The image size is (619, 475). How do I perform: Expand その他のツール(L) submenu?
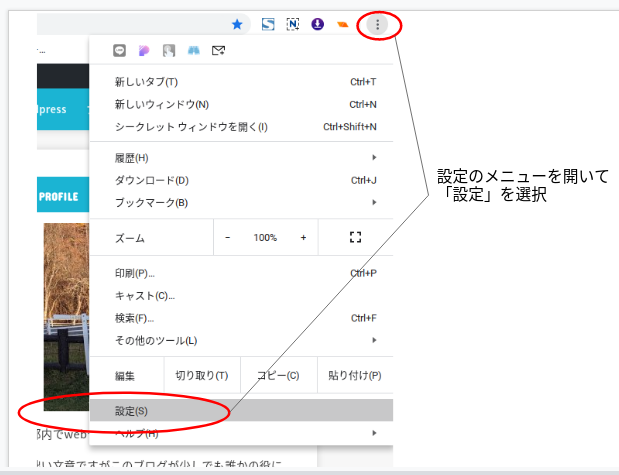241,340
